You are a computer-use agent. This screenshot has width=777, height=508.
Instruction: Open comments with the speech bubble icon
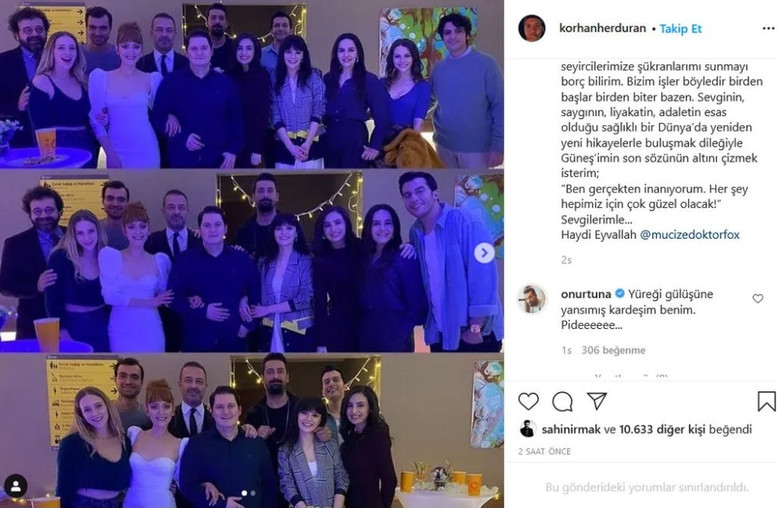coord(562,401)
